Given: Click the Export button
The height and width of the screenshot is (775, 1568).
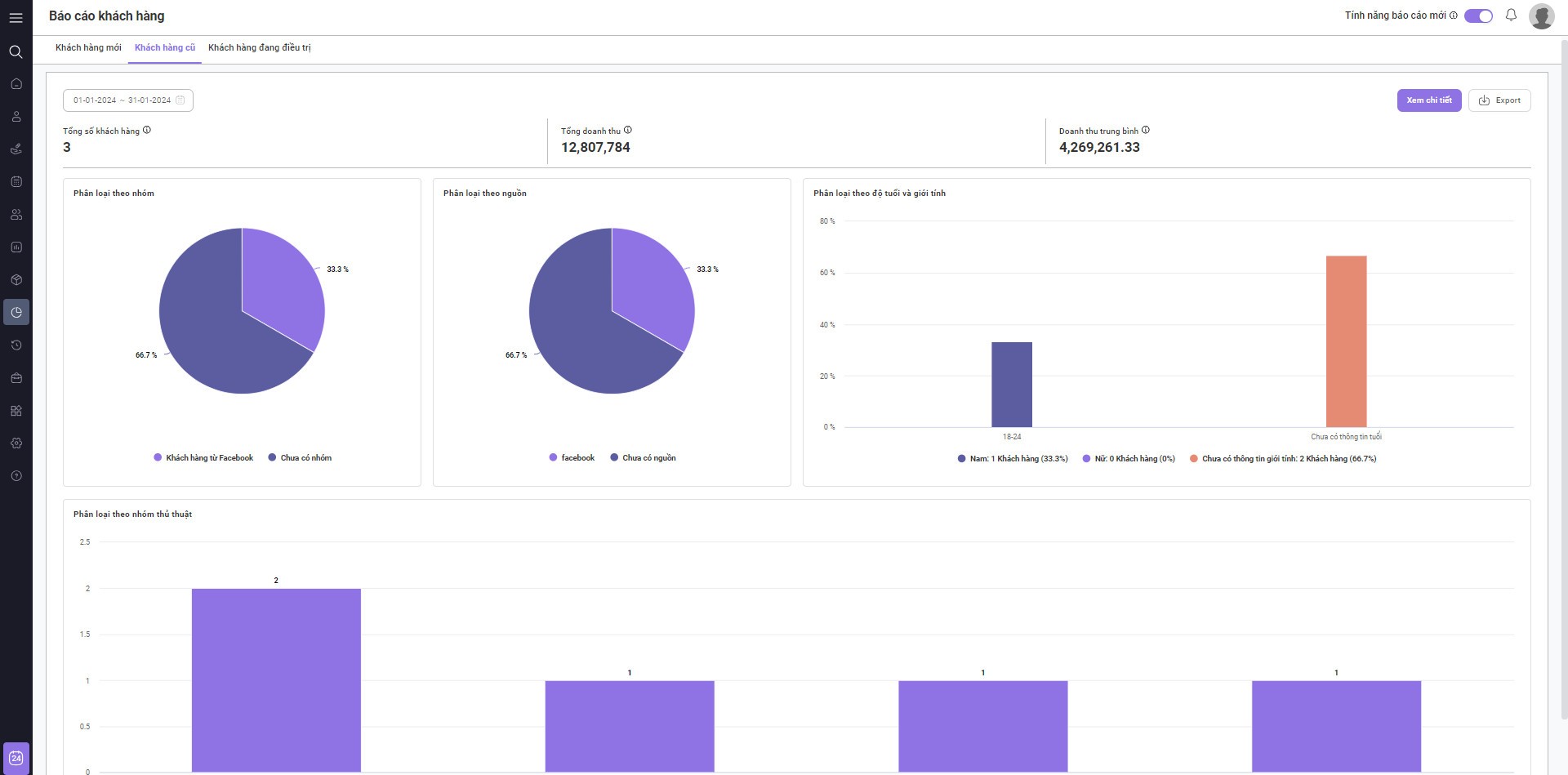Looking at the screenshot, I should (x=1499, y=100).
